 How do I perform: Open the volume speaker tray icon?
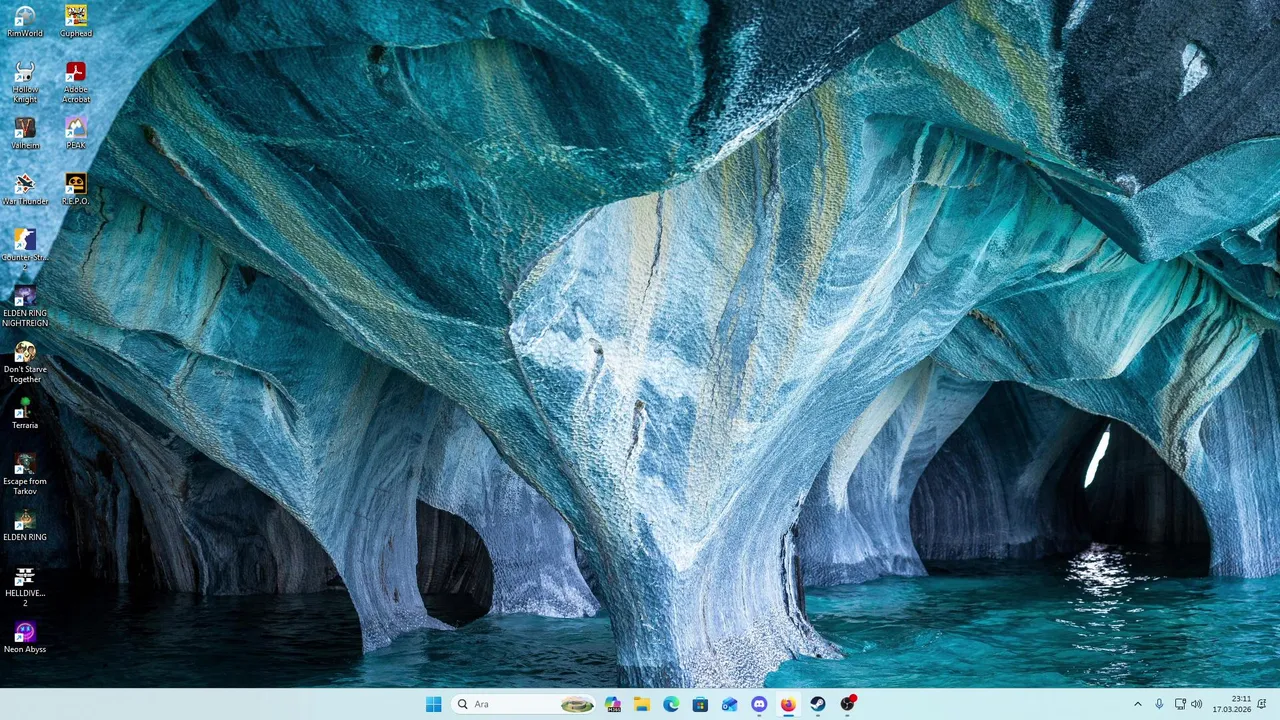tap(1197, 704)
